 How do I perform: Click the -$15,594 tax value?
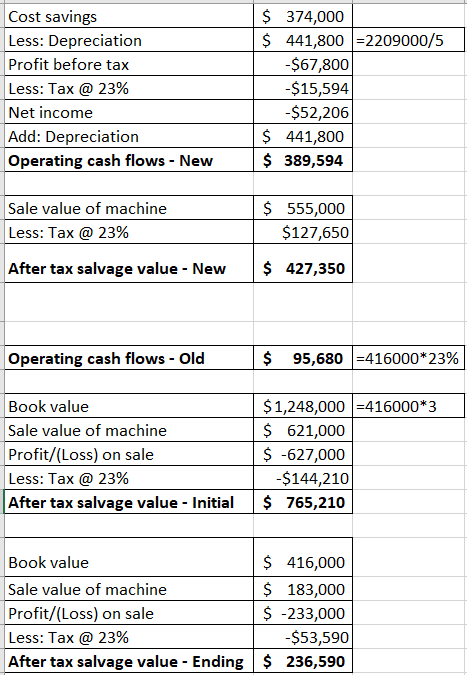303,88
